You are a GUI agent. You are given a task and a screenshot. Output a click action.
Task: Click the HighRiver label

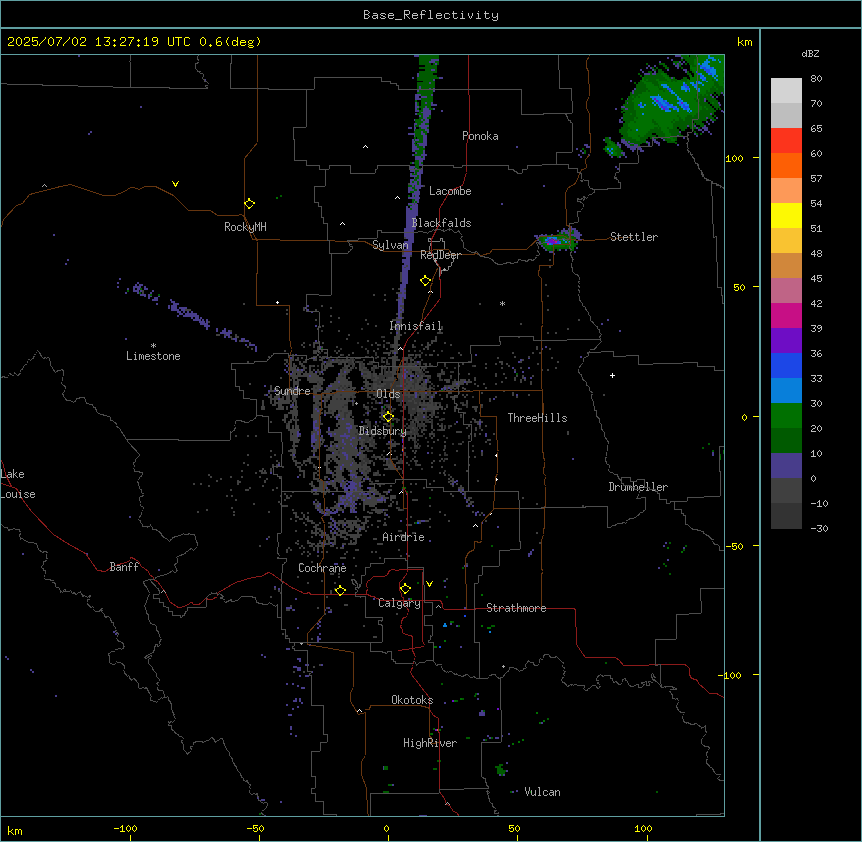(430, 743)
